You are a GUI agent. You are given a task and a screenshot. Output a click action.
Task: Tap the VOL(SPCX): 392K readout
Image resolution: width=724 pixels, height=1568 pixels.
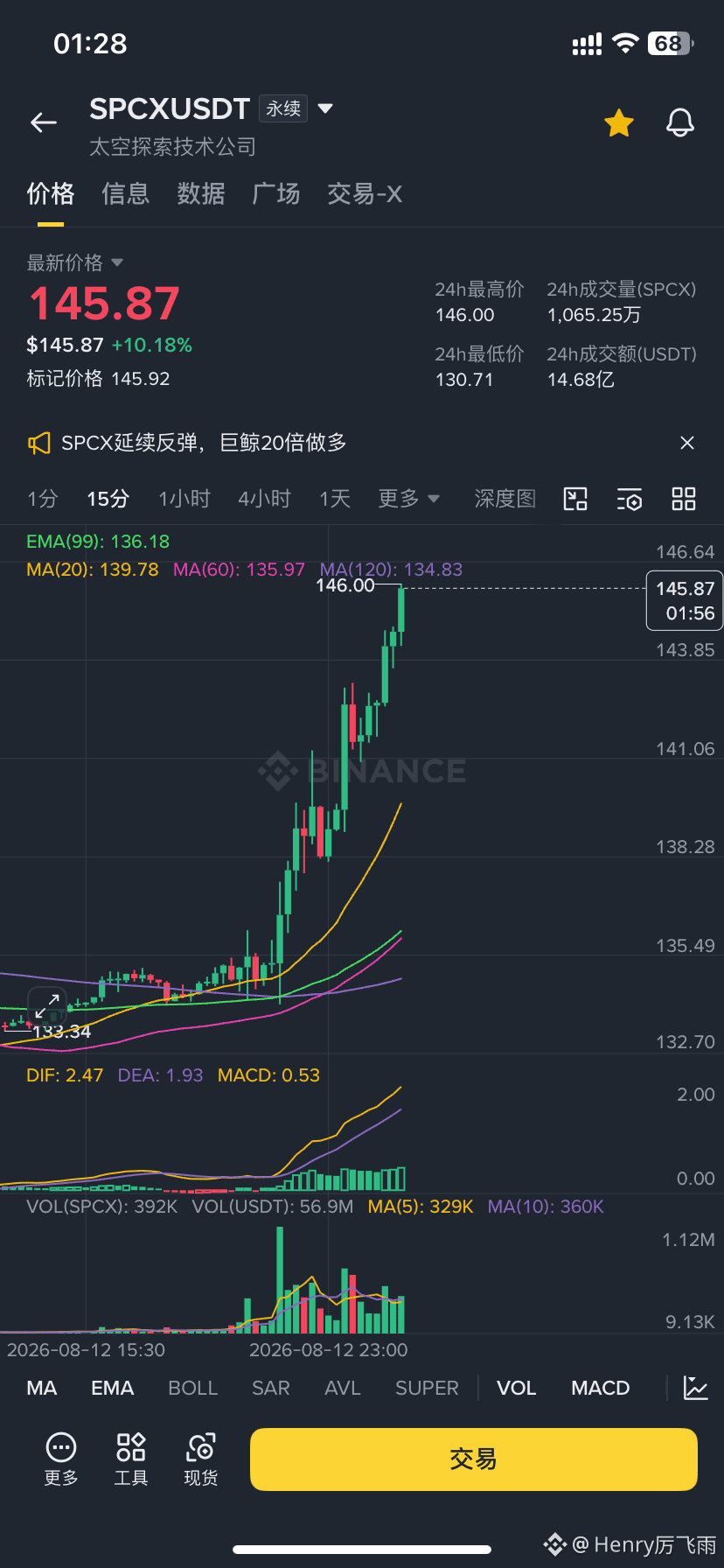pyautogui.click(x=102, y=1207)
